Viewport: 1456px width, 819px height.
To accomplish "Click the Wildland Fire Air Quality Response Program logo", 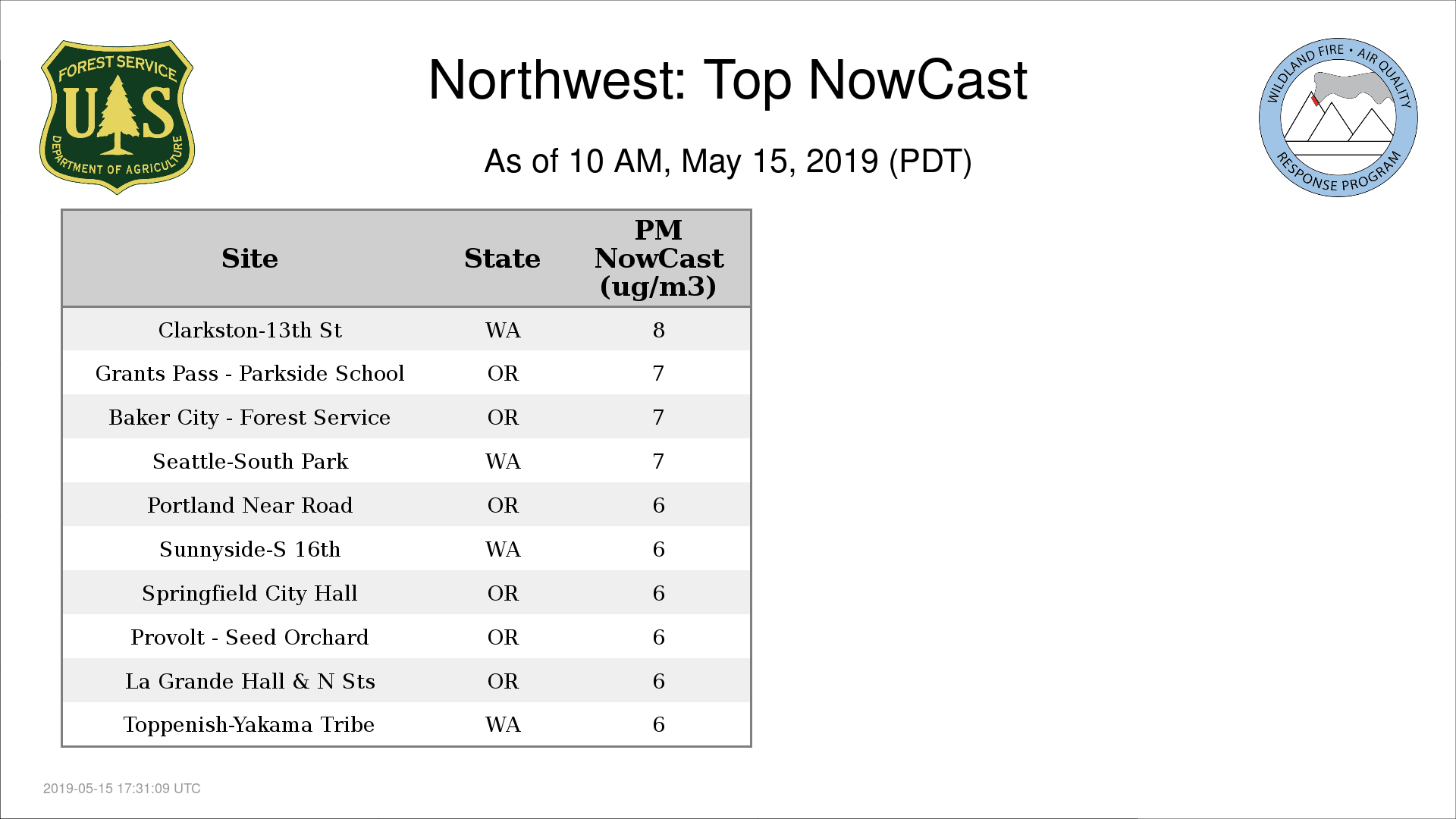I will coord(1338,118).
